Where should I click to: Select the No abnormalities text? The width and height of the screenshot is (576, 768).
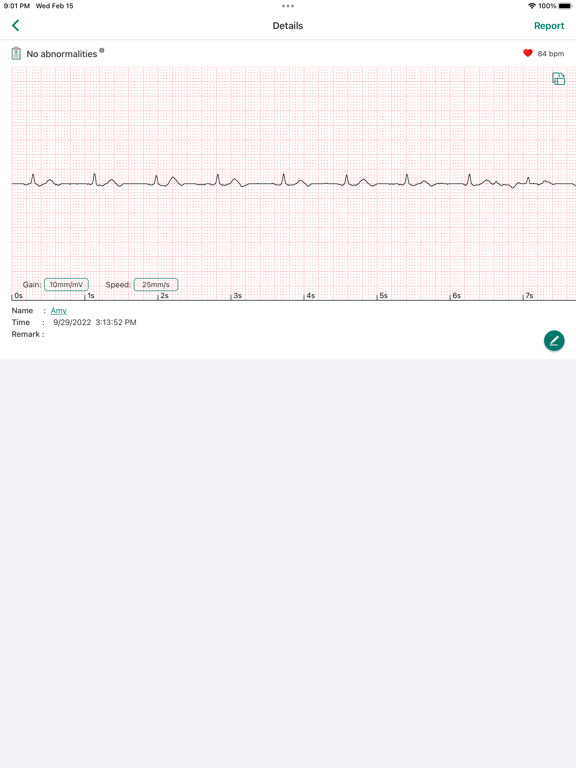62,54
